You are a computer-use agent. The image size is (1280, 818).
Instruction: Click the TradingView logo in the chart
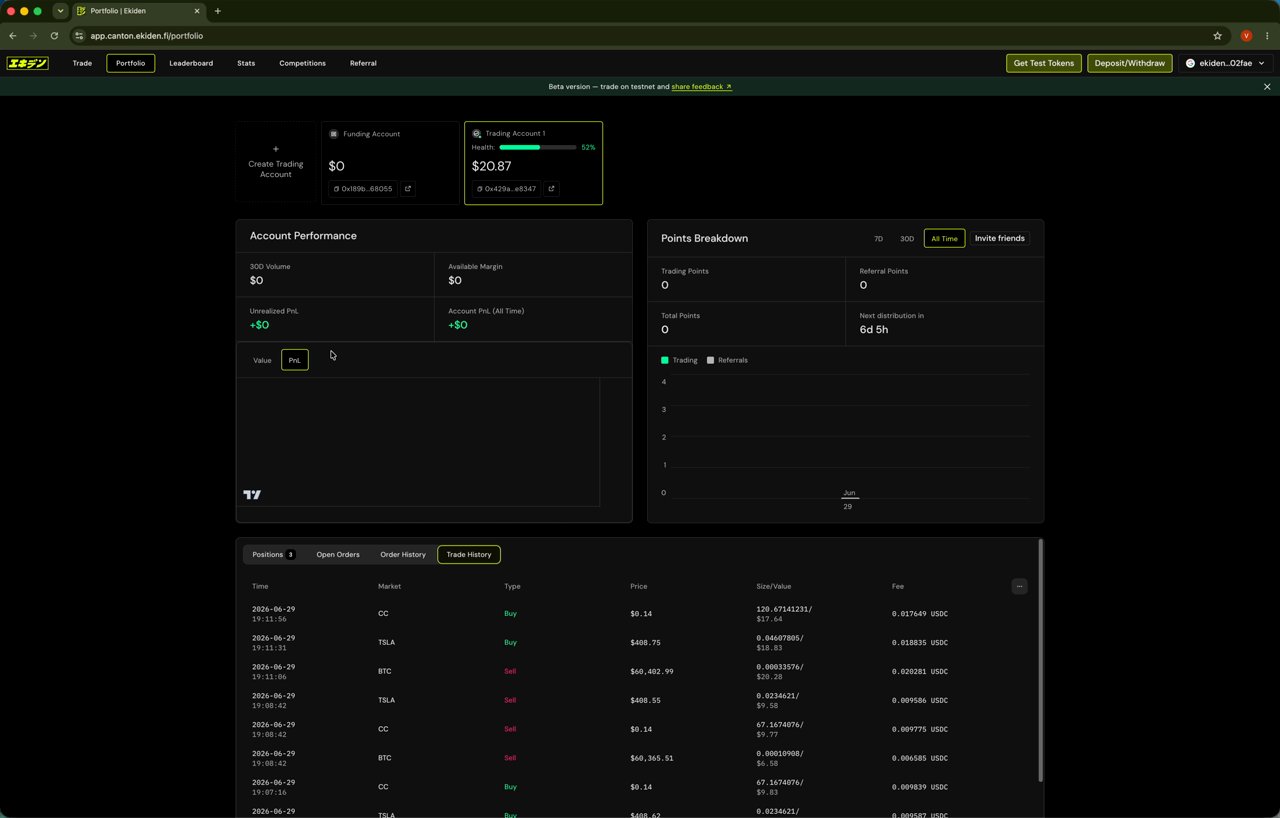coord(252,494)
